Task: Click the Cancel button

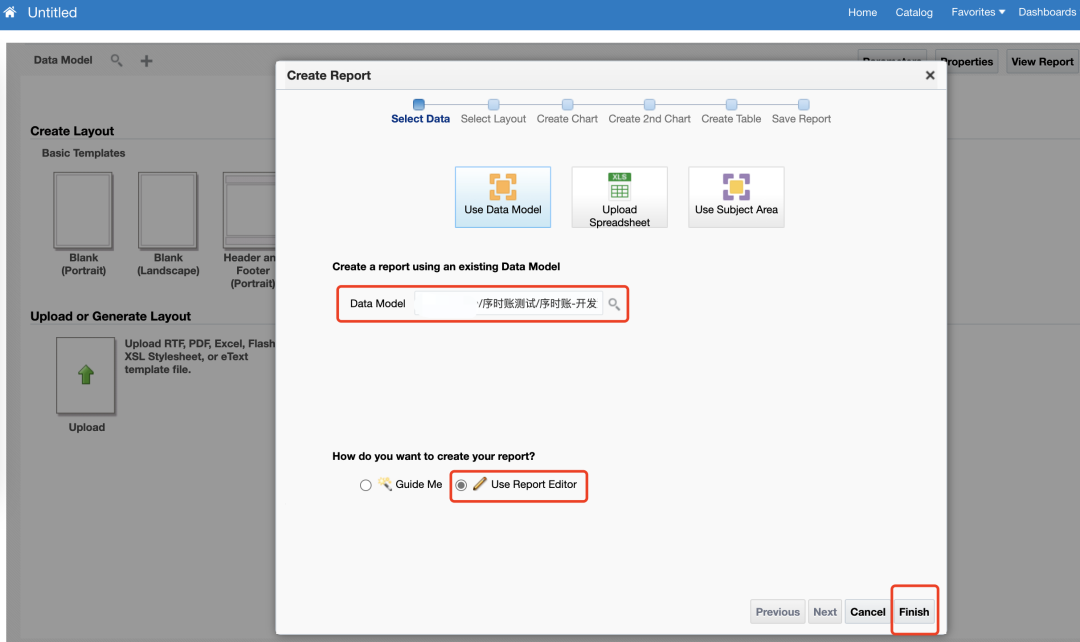Action: click(x=867, y=612)
